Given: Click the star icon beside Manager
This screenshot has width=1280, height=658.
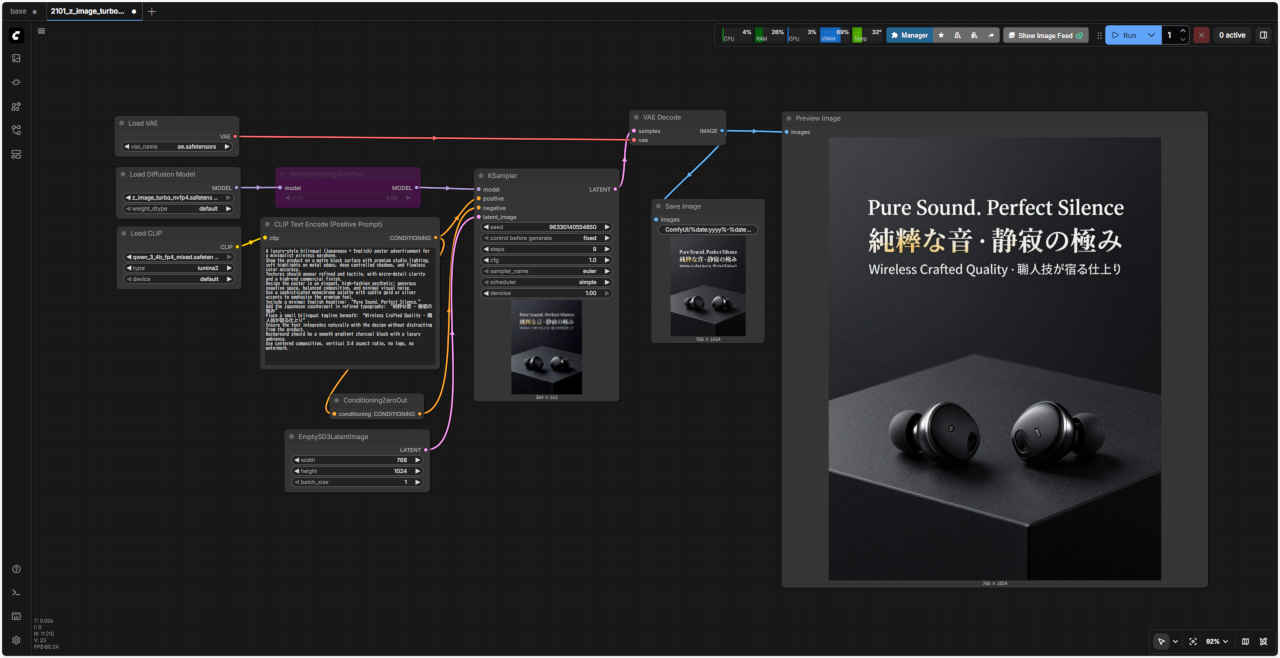Looking at the screenshot, I should click(941, 35).
